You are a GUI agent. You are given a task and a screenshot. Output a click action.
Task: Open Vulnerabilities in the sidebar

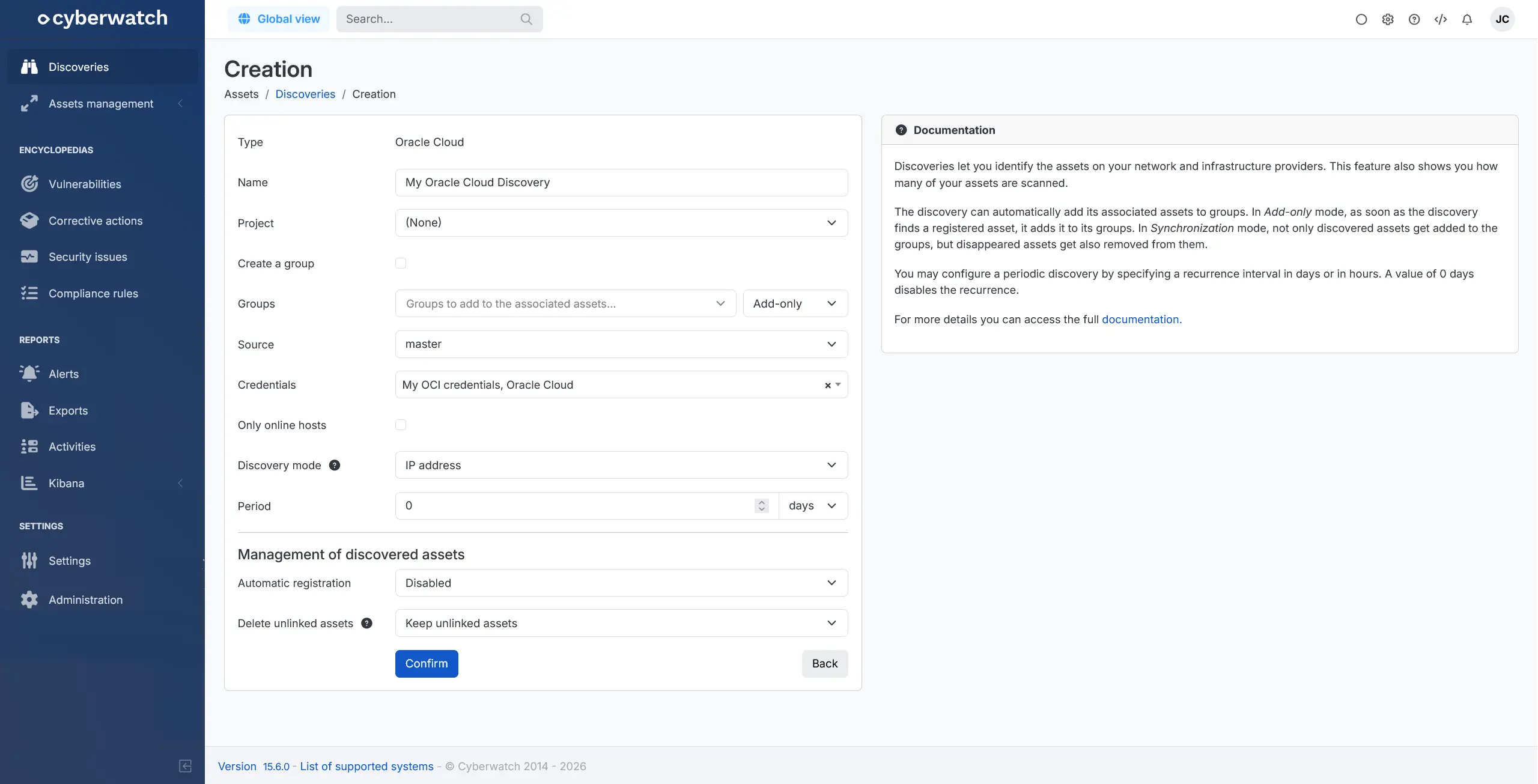coord(85,184)
